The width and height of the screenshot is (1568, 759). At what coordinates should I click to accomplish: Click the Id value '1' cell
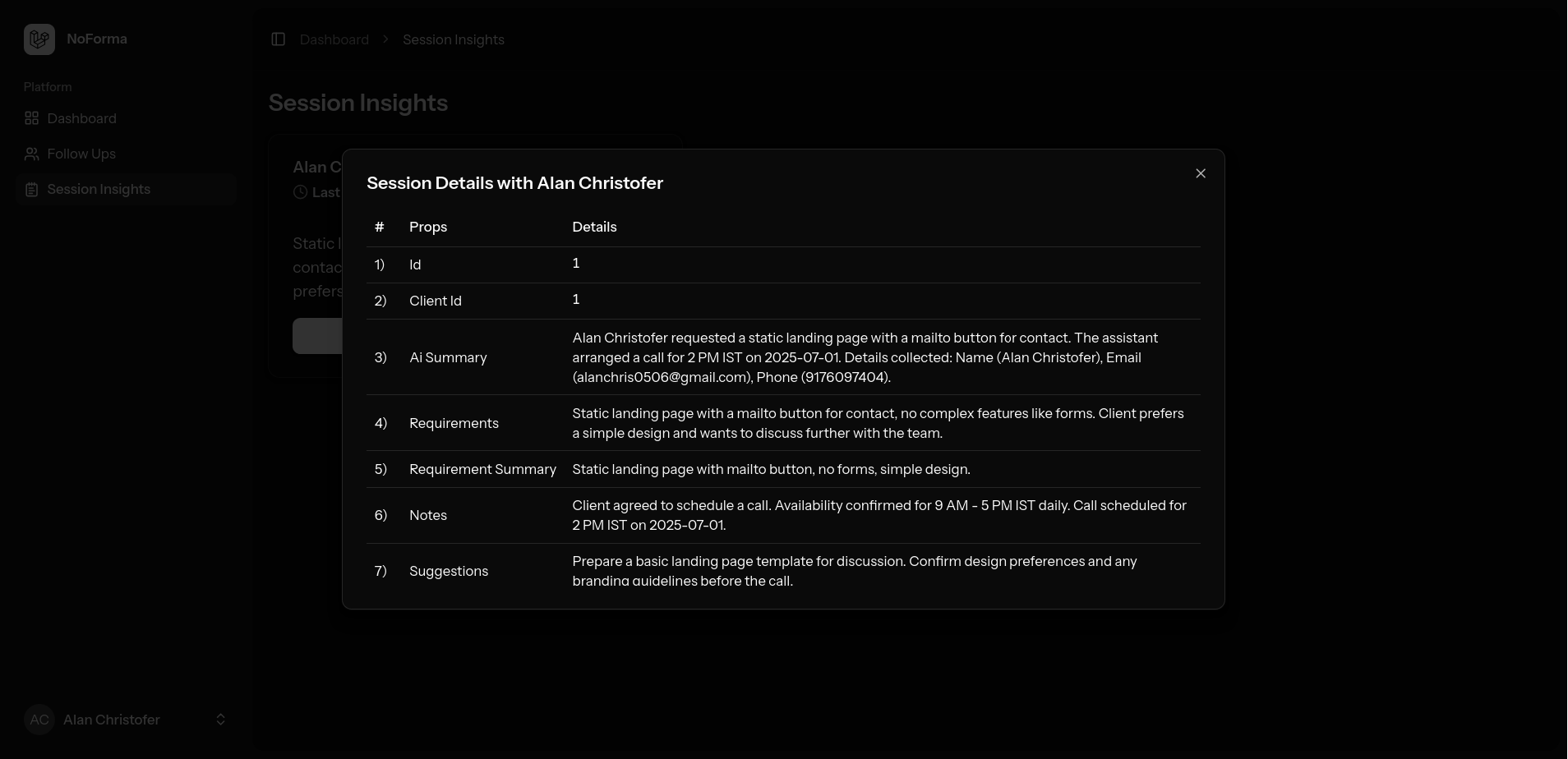coord(576,263)
